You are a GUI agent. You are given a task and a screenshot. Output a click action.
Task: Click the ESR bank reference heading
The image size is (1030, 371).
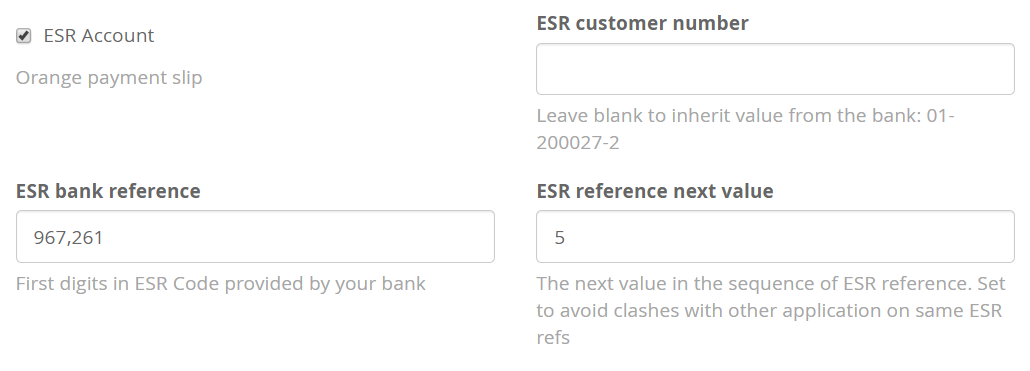click(108, 191)
